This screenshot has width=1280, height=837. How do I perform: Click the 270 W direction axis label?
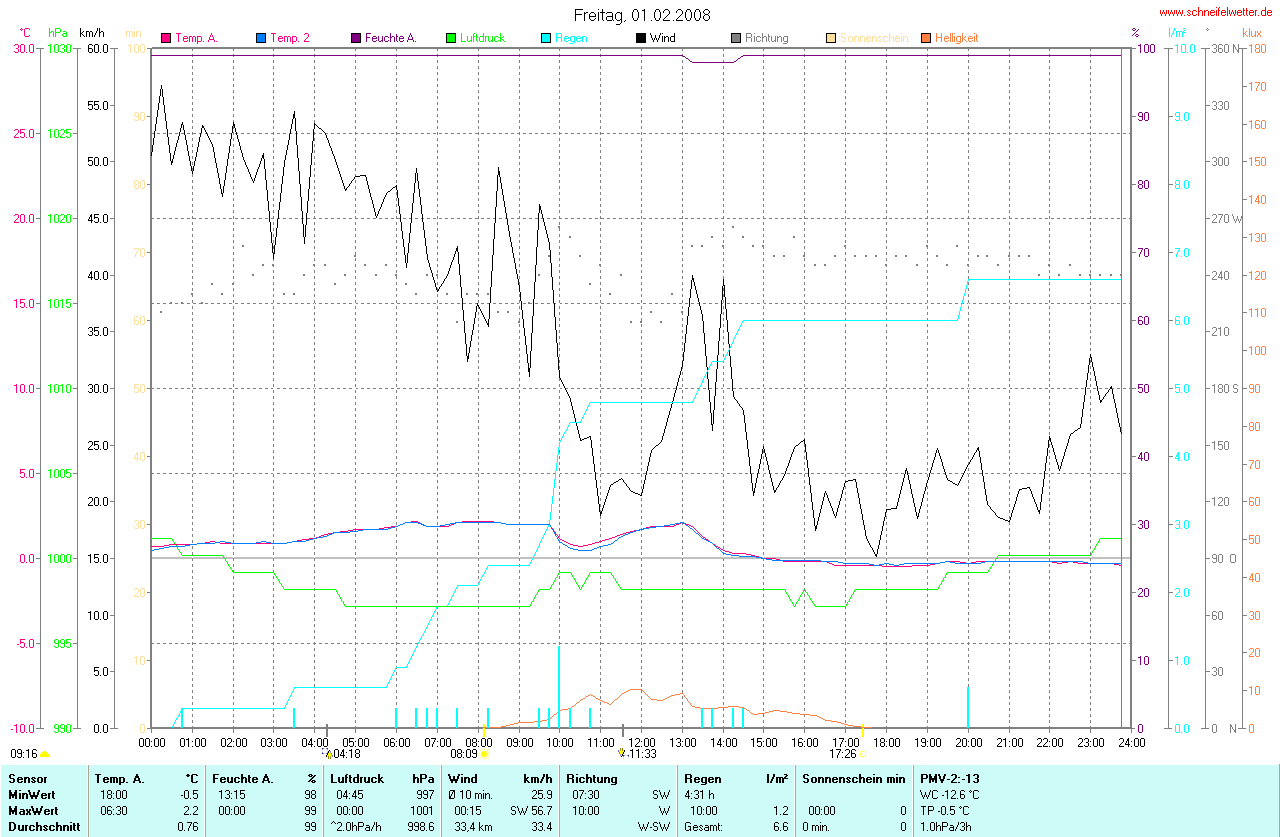[x=1228, y=219]
